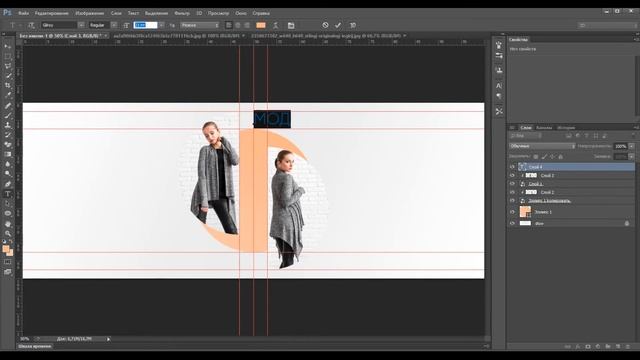Hide the Слой 2 layer clipped to Слой 1
The width and height of the screenshot is (640, 360).
pyautogui.click(x=512, y=176)
